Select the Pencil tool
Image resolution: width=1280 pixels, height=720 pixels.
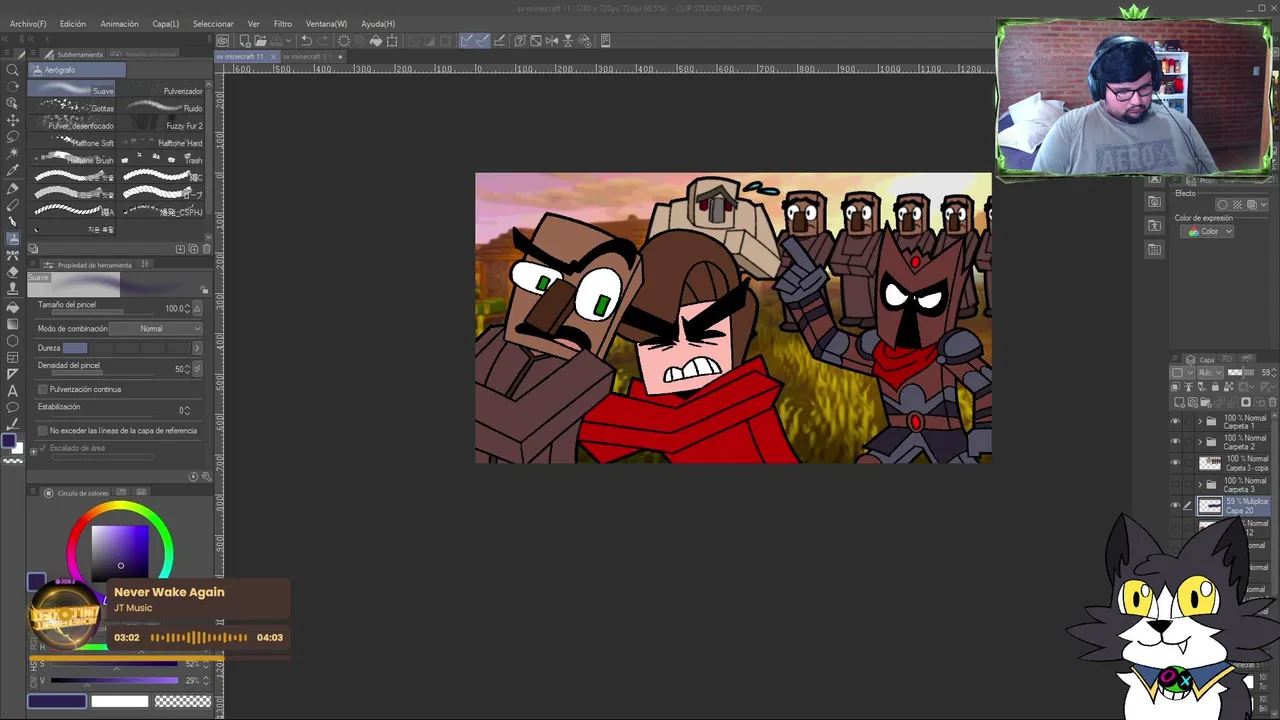click(x=13, y=205)
